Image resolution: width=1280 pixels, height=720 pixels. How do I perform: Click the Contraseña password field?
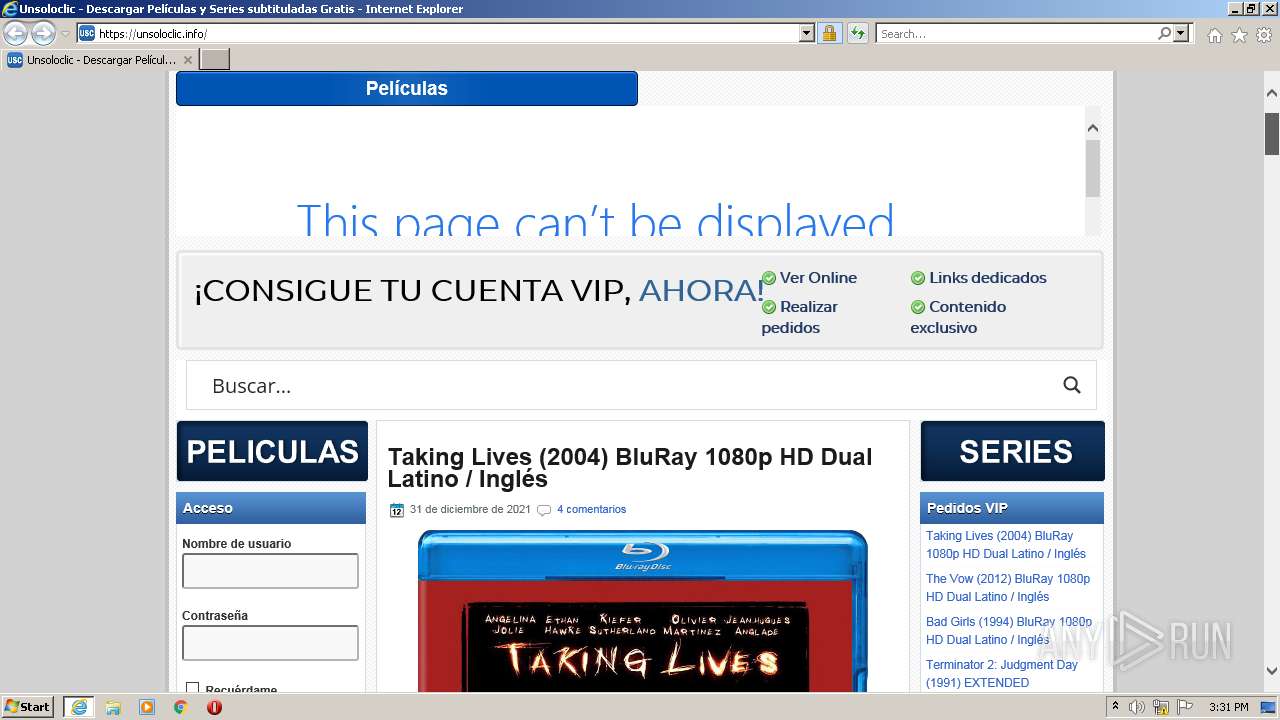(270, 643)
